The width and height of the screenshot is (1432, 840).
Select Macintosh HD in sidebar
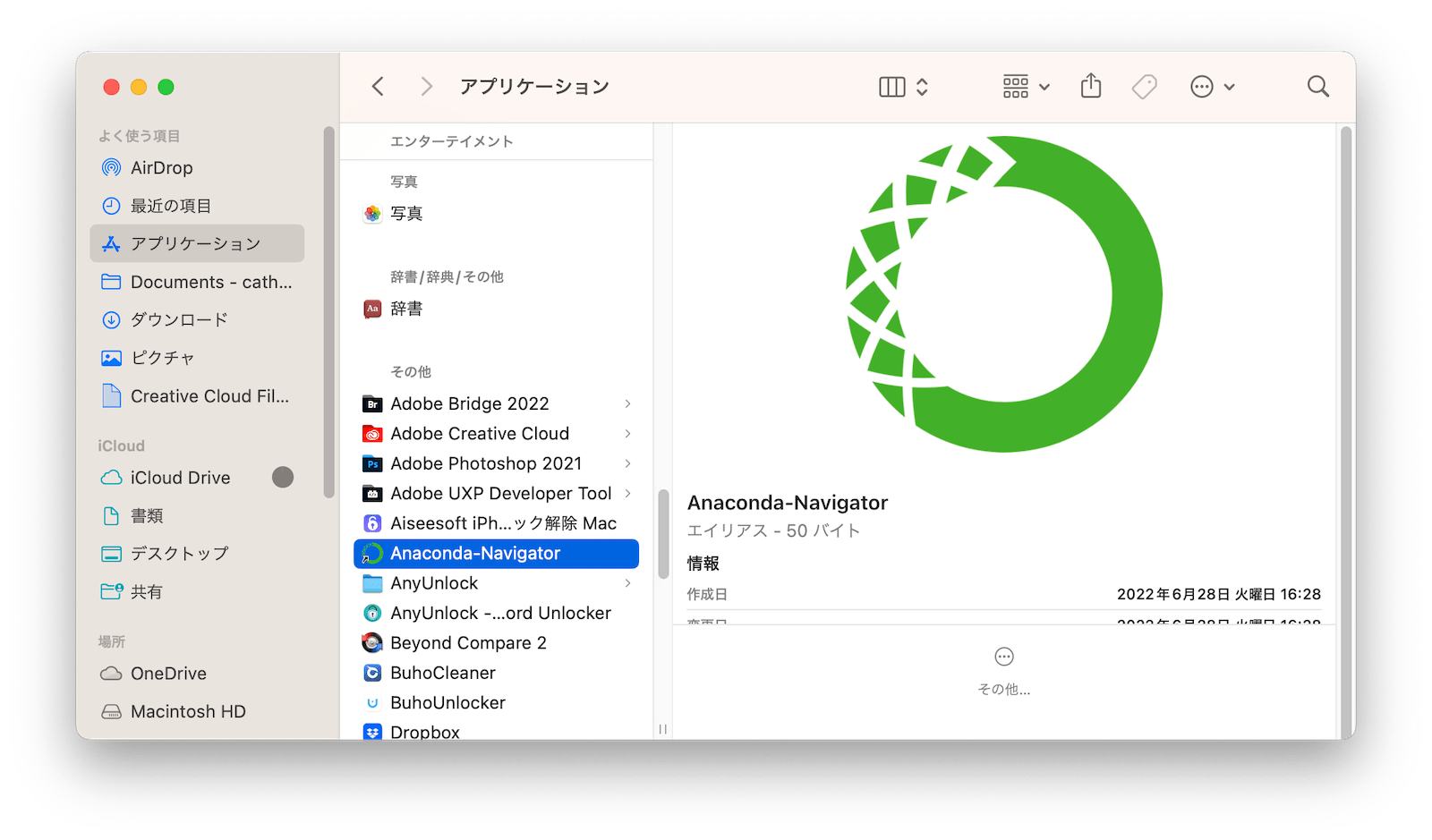point(188,711)
